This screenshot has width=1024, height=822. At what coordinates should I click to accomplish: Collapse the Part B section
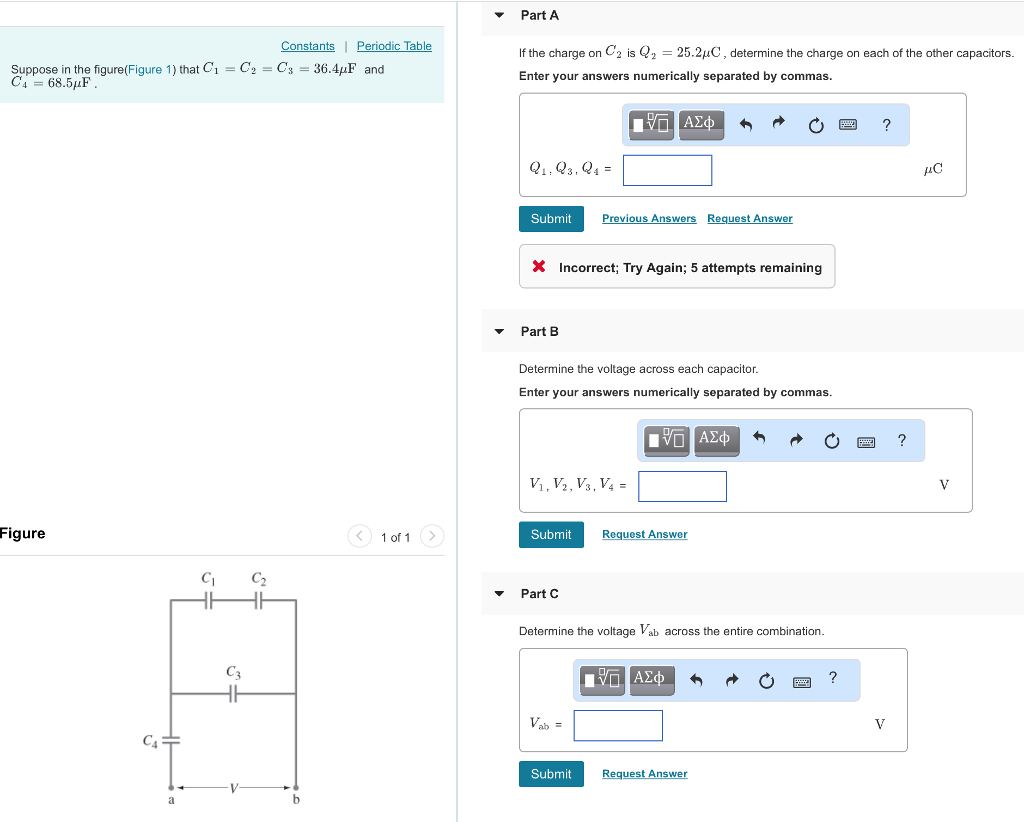coord(498,331)
